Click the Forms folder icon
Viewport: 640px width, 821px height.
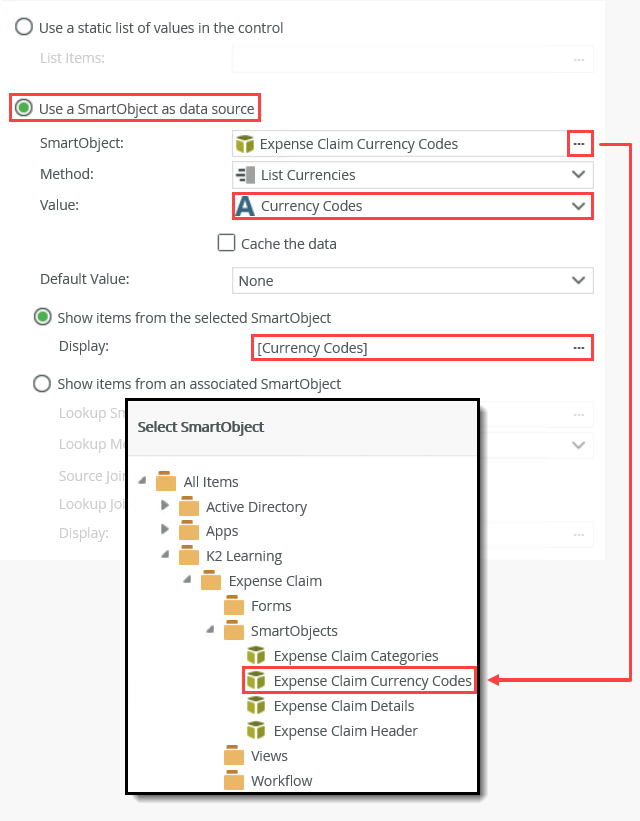(233, 606)
